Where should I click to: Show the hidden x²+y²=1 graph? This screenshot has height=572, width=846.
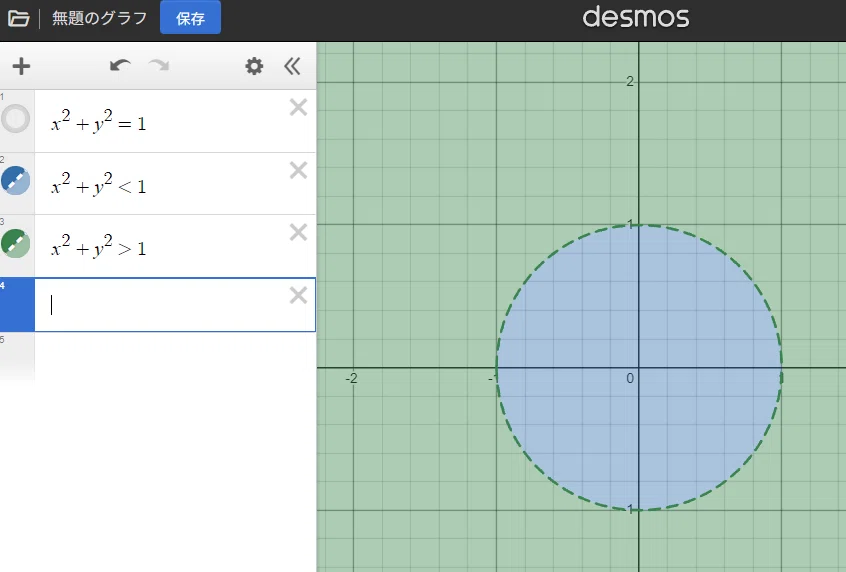[x=16, y=118]
